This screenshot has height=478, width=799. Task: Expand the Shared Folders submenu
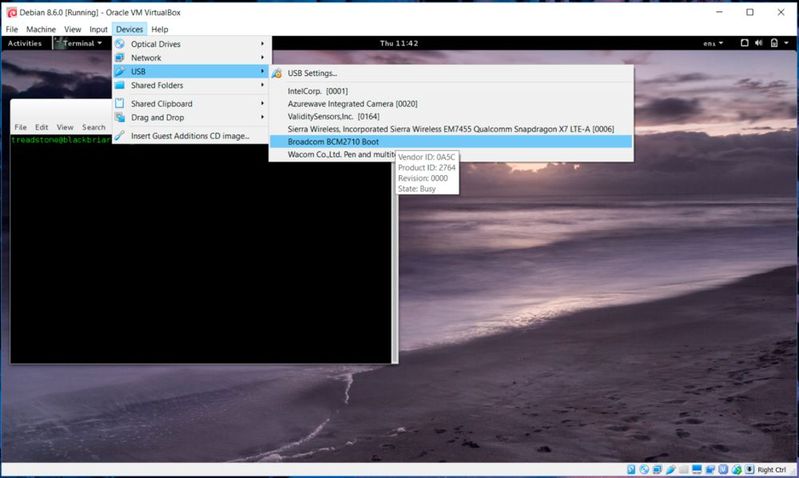click(191, 85)
